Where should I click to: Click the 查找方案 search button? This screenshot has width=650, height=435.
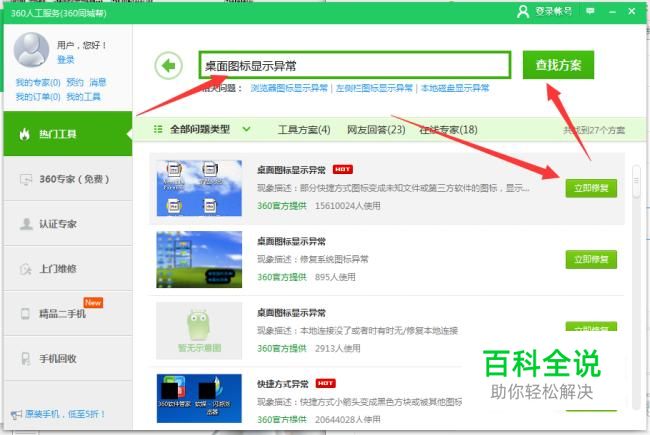(x=558, y=65)
